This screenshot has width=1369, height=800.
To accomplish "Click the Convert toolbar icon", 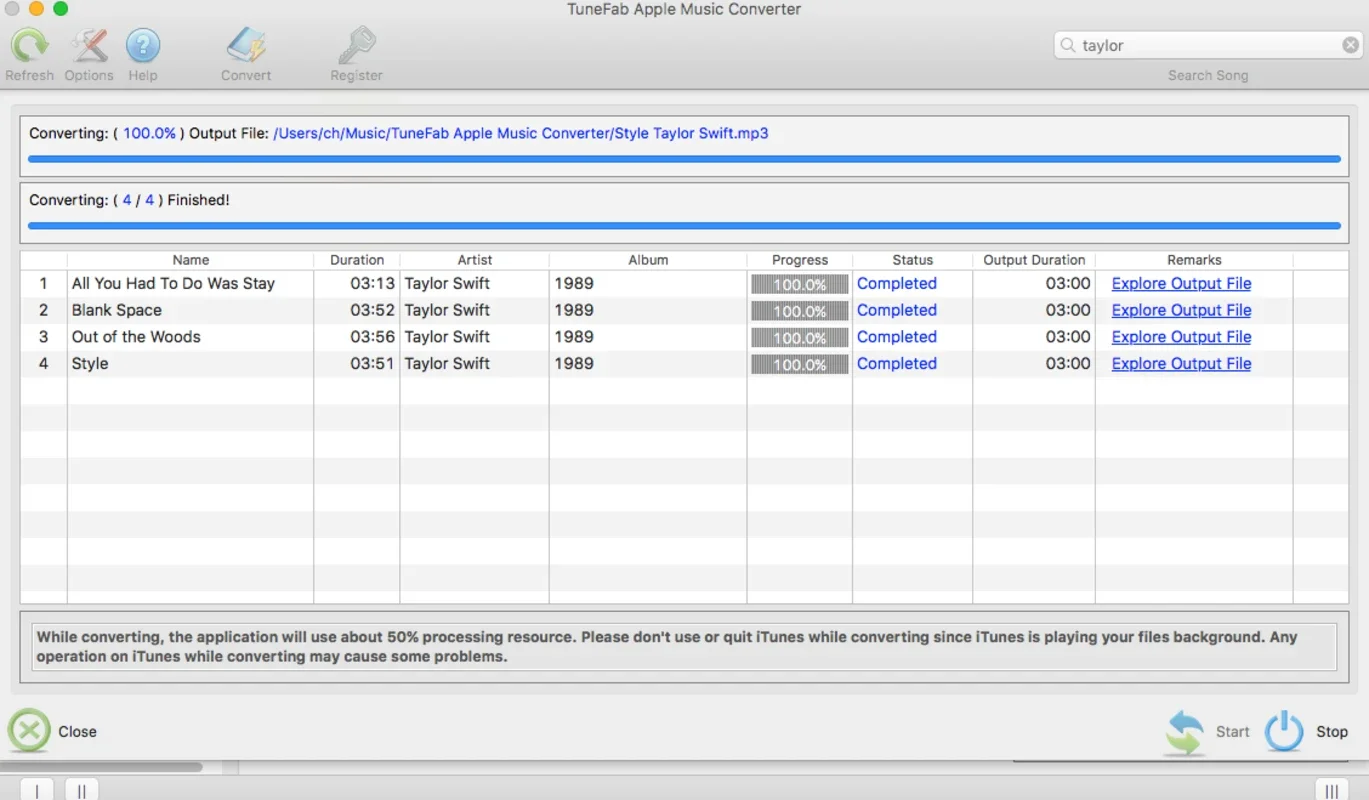I will click(246, 46).
